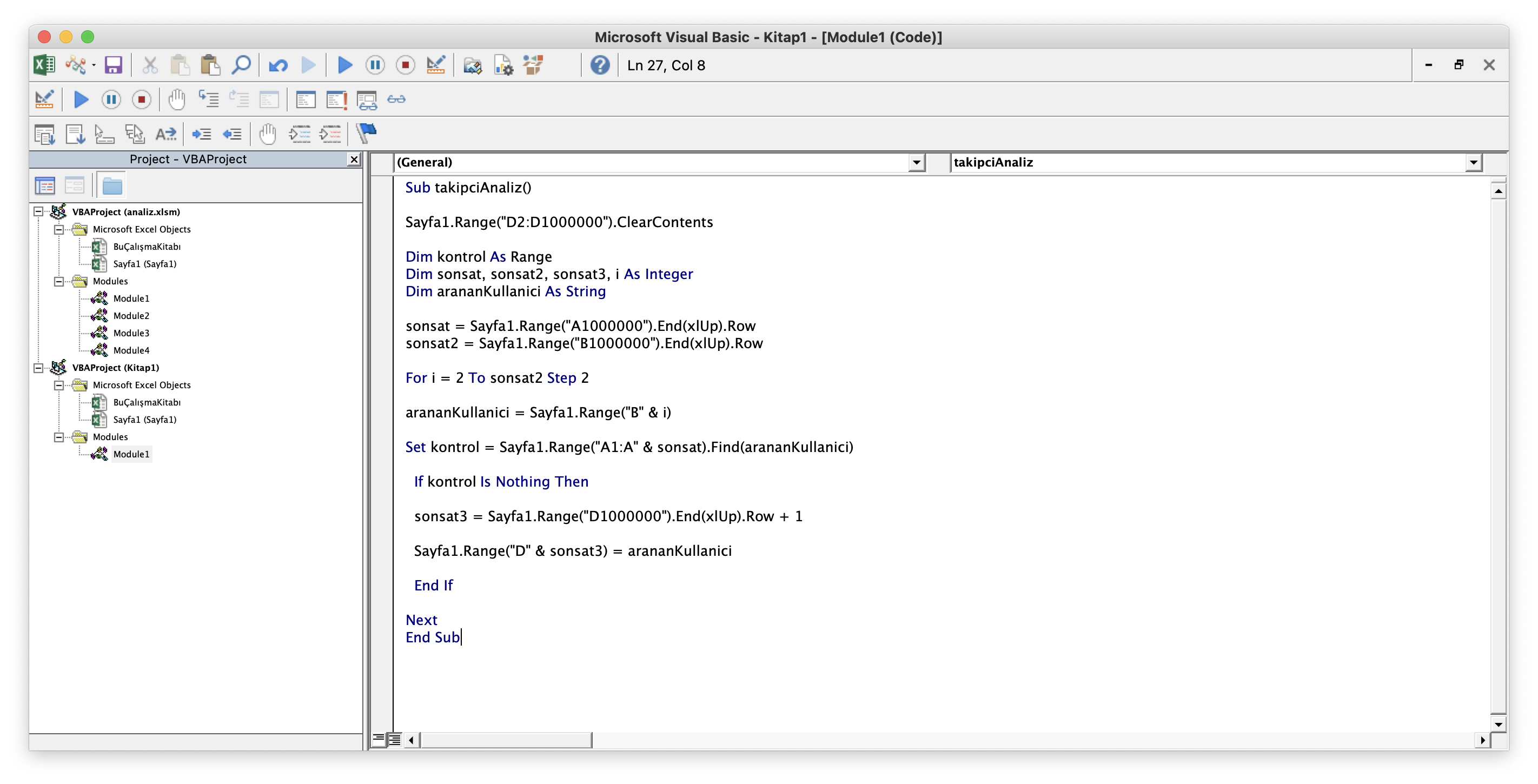This screenshot has width=1538, height=784.
Task: Click Break in the Debug toolbar
Action: point(111,99)
